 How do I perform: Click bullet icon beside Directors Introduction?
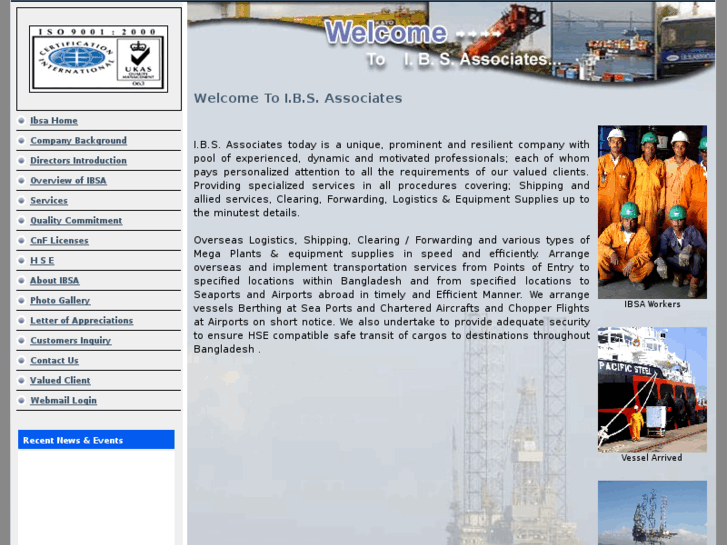click(21, 160)
